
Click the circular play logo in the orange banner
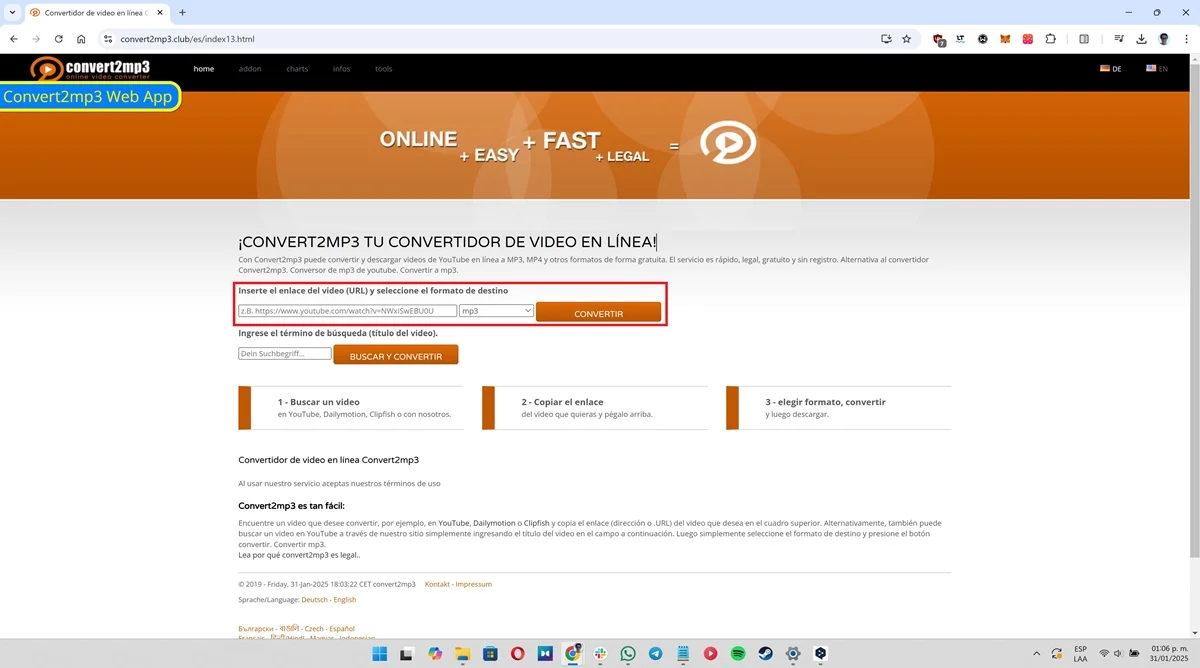[x=729, y=142]
